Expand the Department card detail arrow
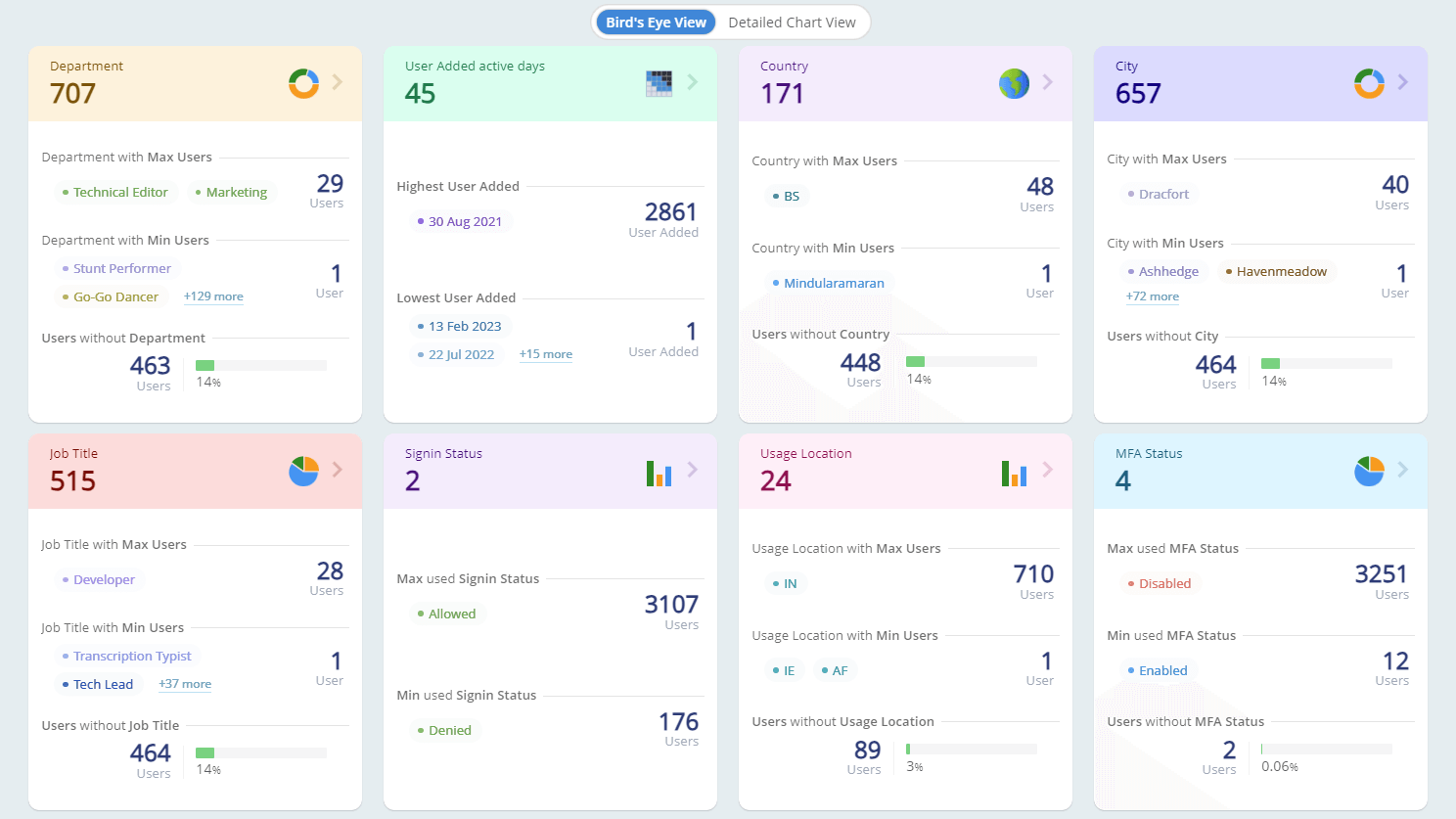Screen dimensions: 1456x819 340,83
